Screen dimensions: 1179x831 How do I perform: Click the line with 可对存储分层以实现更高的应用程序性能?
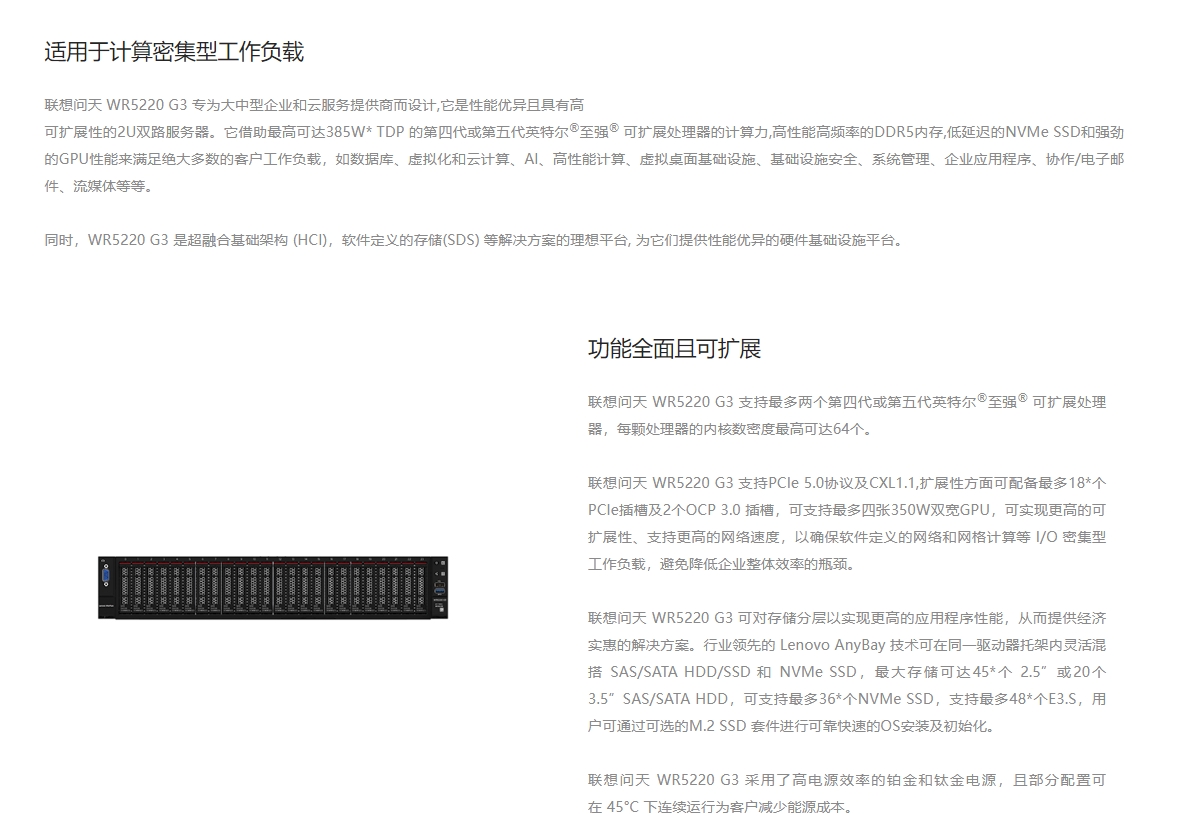pyautogui.click(x=847, y=618)
